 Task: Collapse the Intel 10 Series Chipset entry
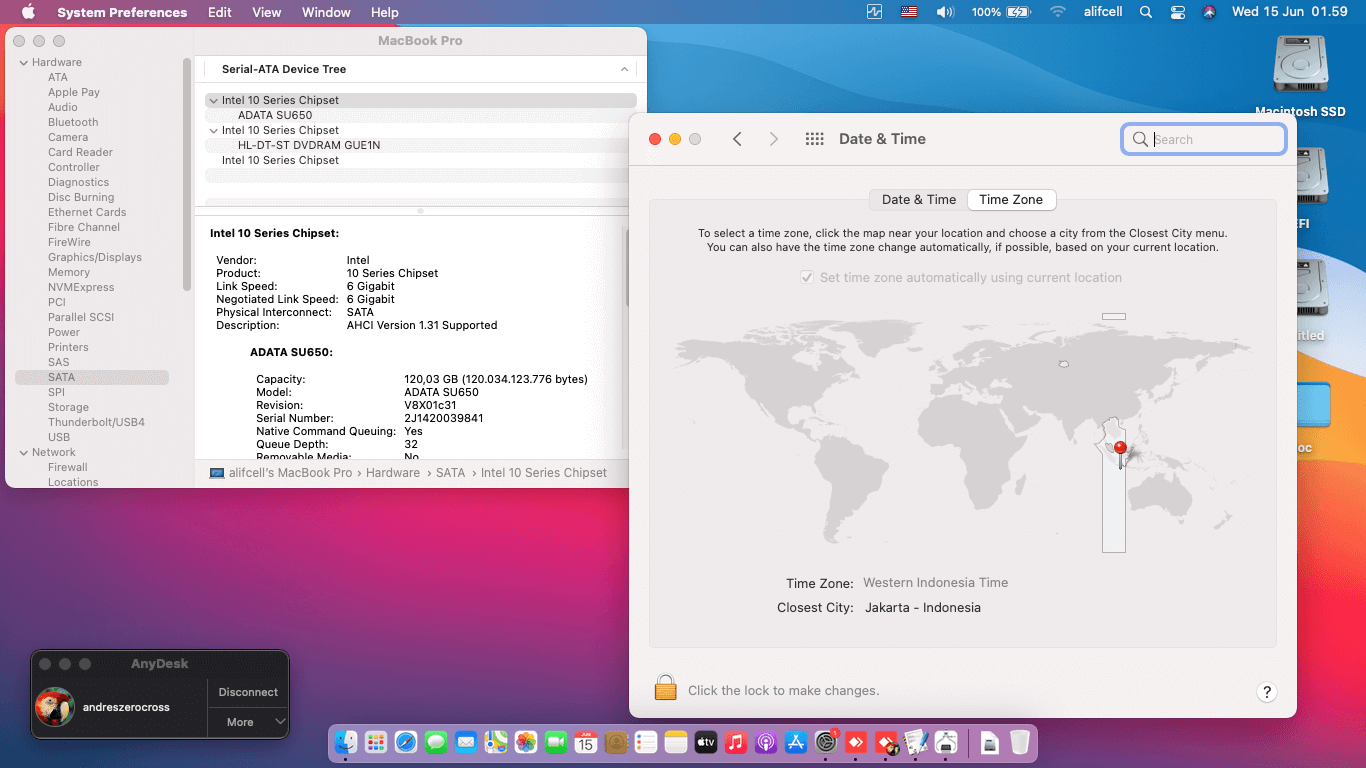click(x=213, y=100)
